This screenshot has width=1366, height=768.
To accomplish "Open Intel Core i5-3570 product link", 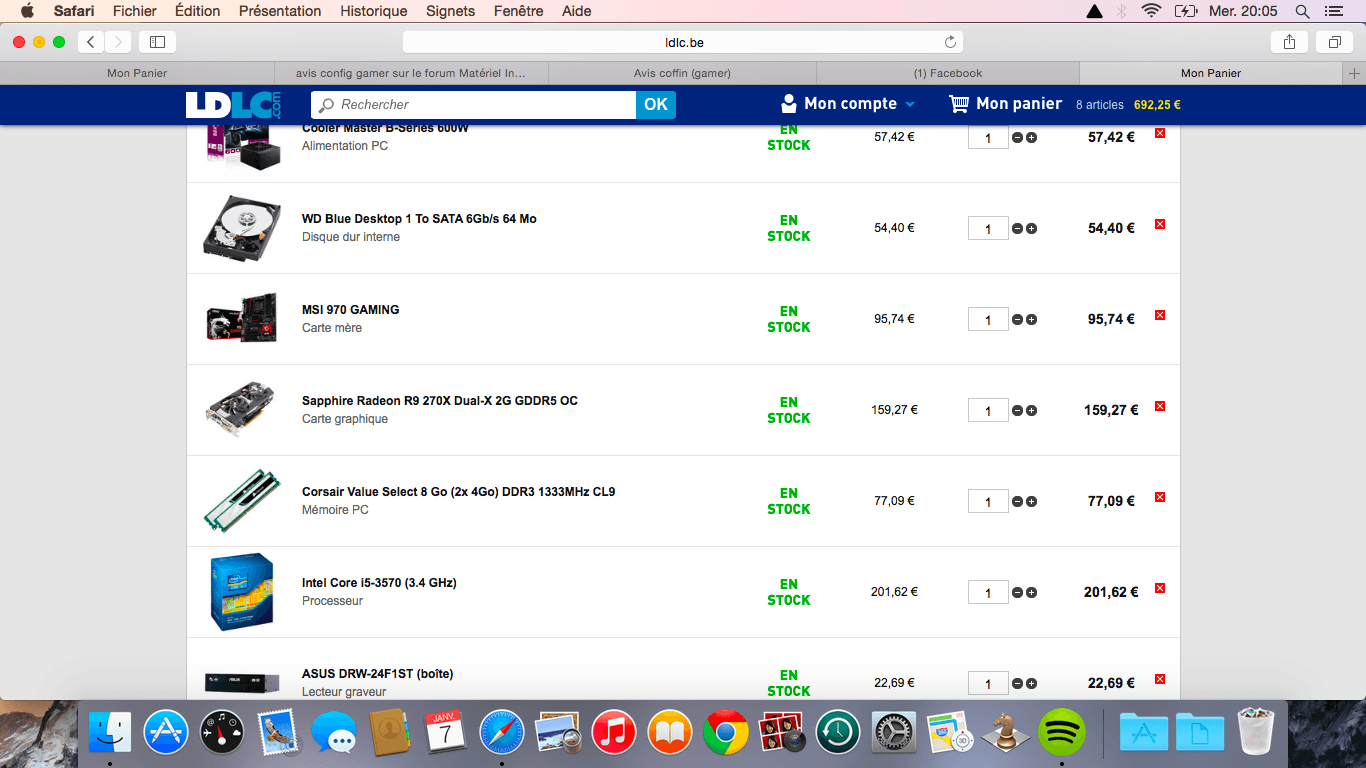I will click(379, 583).
